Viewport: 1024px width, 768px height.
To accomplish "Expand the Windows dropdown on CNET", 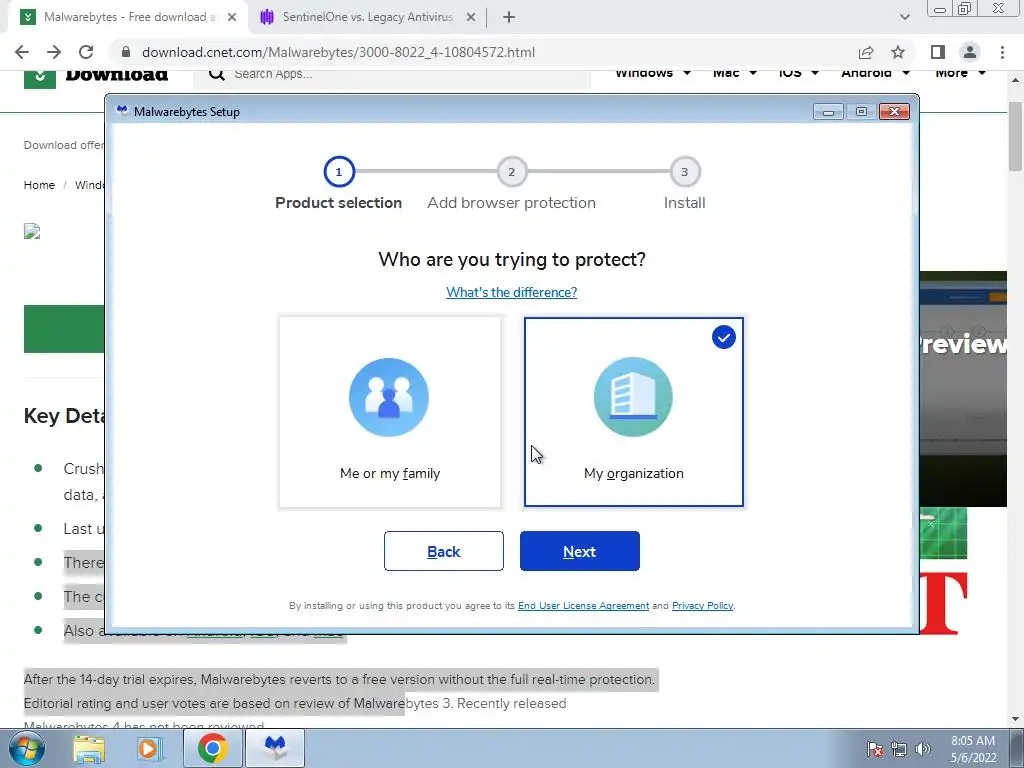I will tap(652, 74).
